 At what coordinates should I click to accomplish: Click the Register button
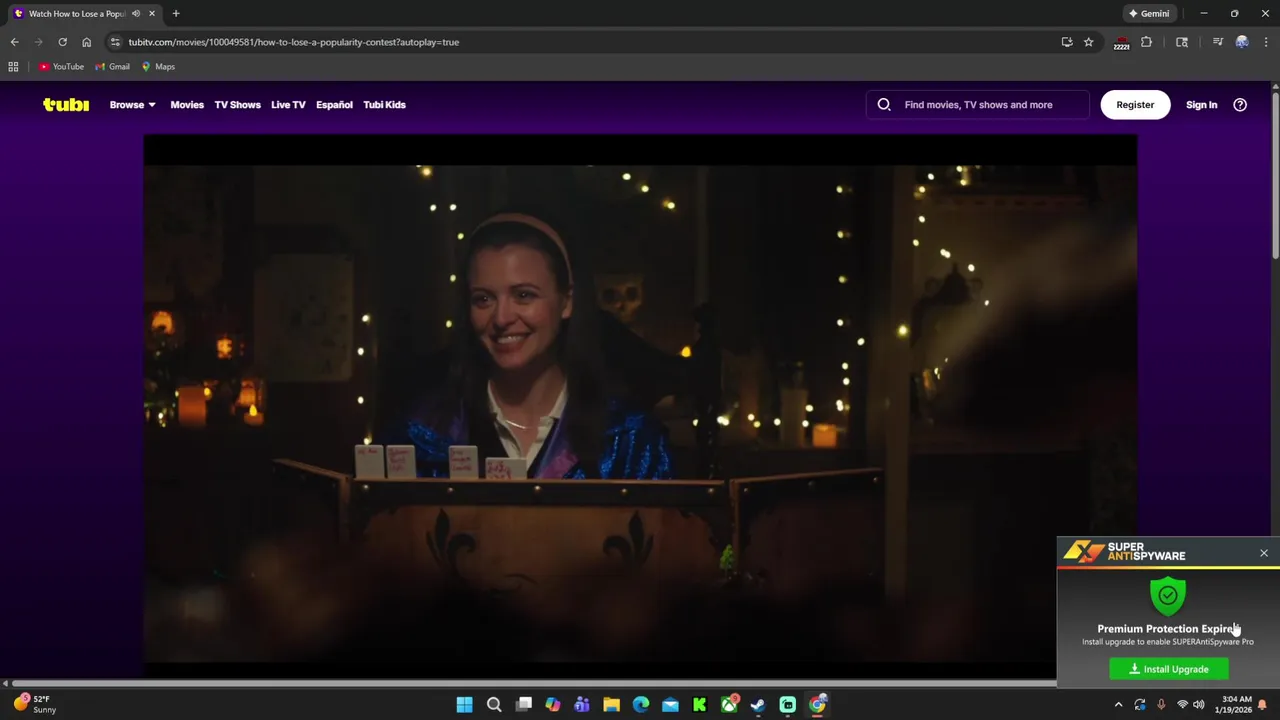click(x=1135, y=104)
